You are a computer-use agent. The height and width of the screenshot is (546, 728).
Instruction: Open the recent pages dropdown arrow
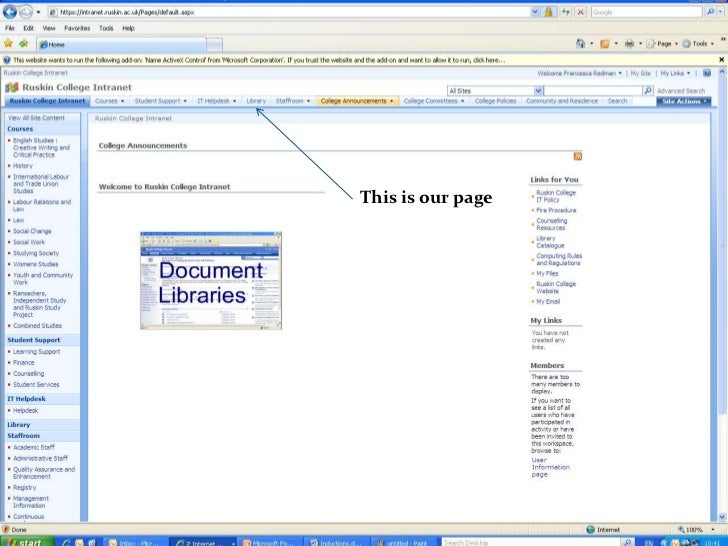[39, 12]
